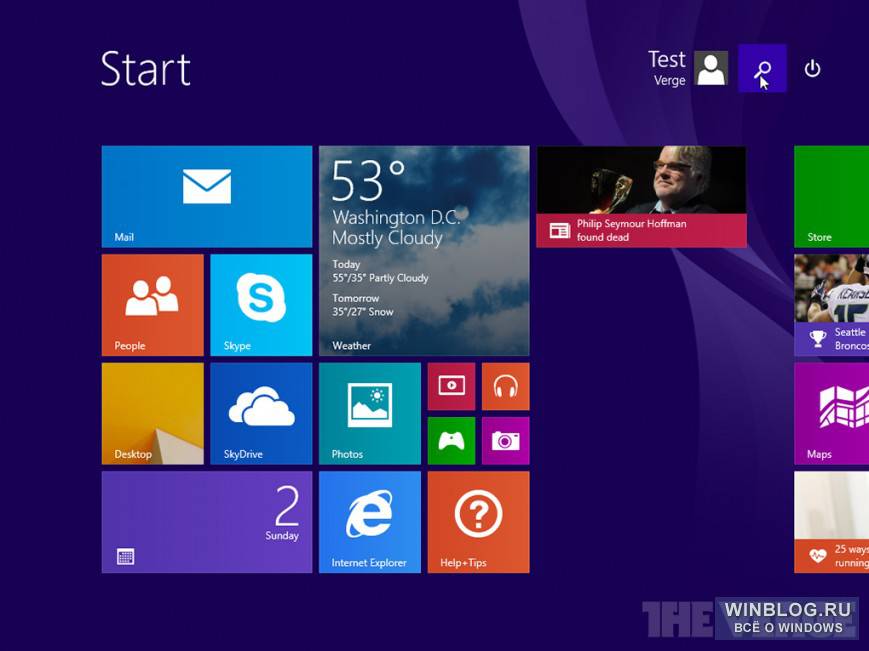The image size is (869, 651).
Task: Open the Philip Seymour Hoffman news tile
Action: [x=641, y=197]
